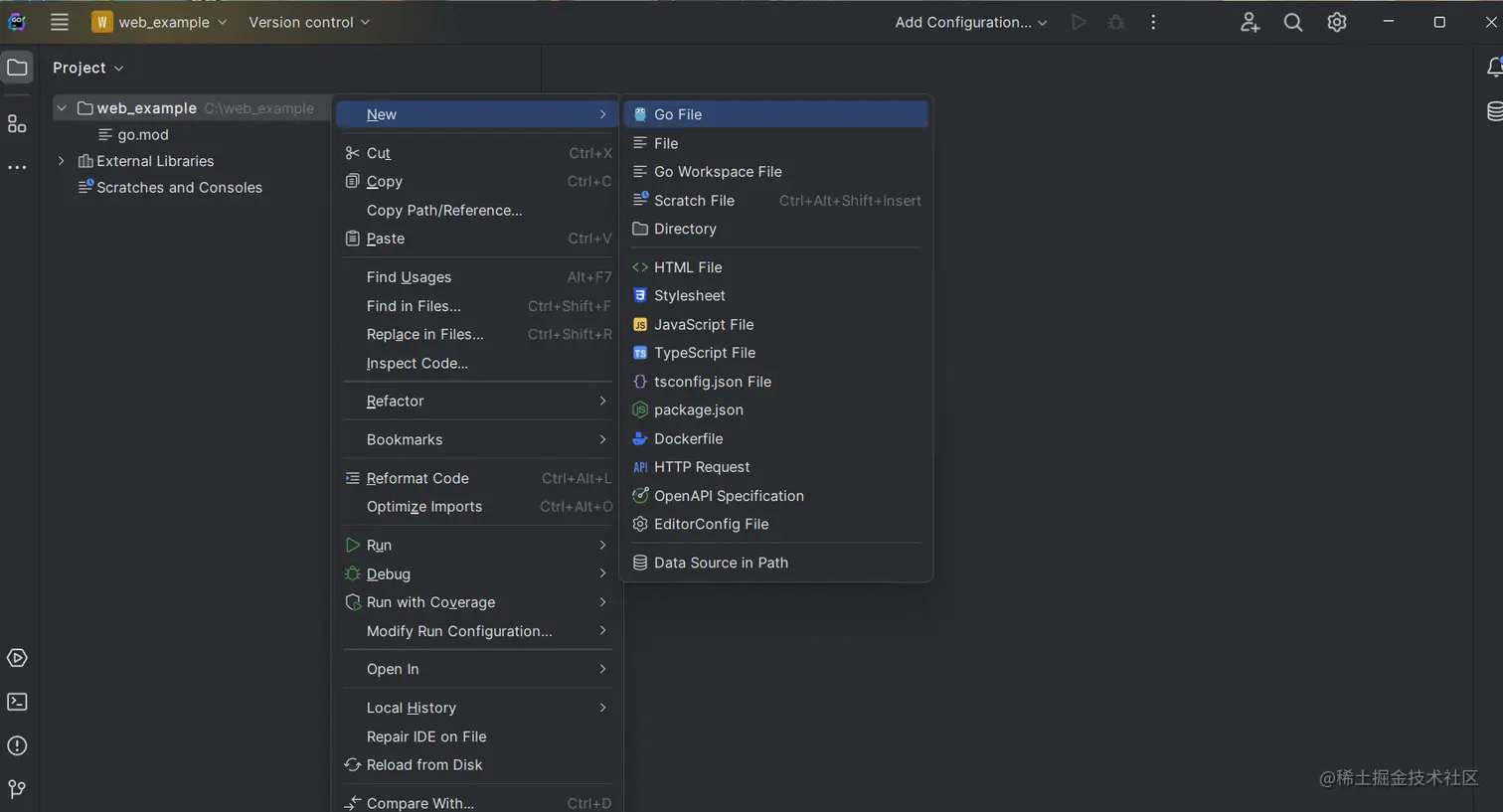Viewport: 1503px width, 812px height.
Task: Toggle the Project tool window folder icon
Action: pos(17,68)
